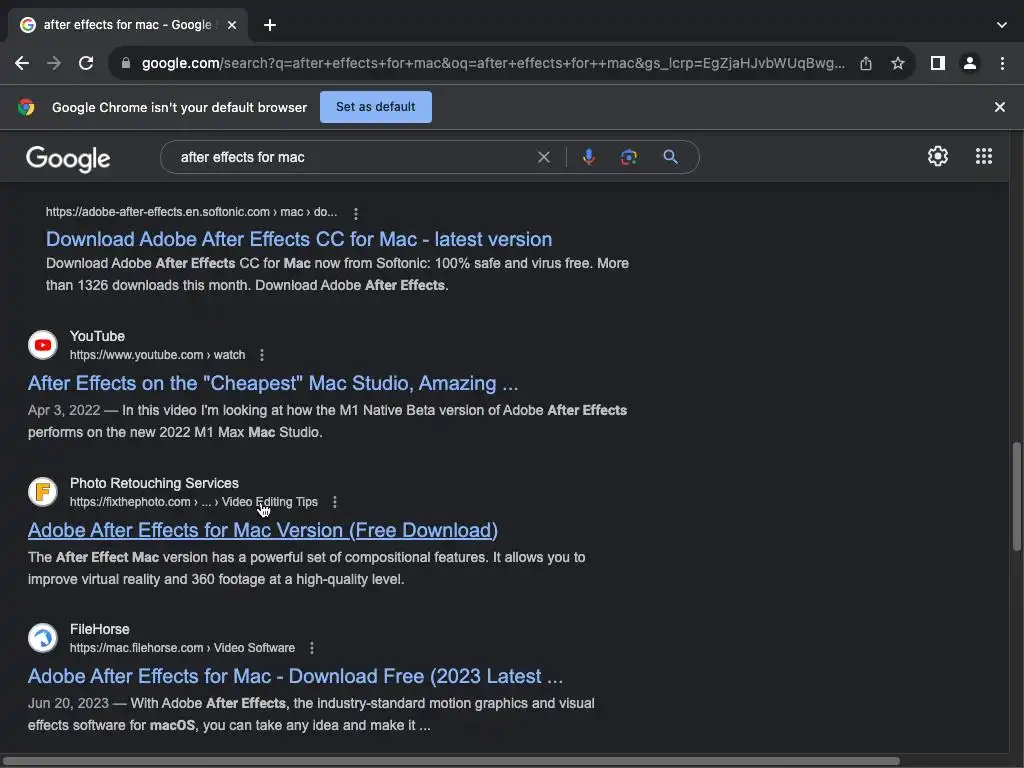This screenshot has width=1024, height=768.
Task: Click the softonic.com breadcrumb URL
Action: (191, 212)
